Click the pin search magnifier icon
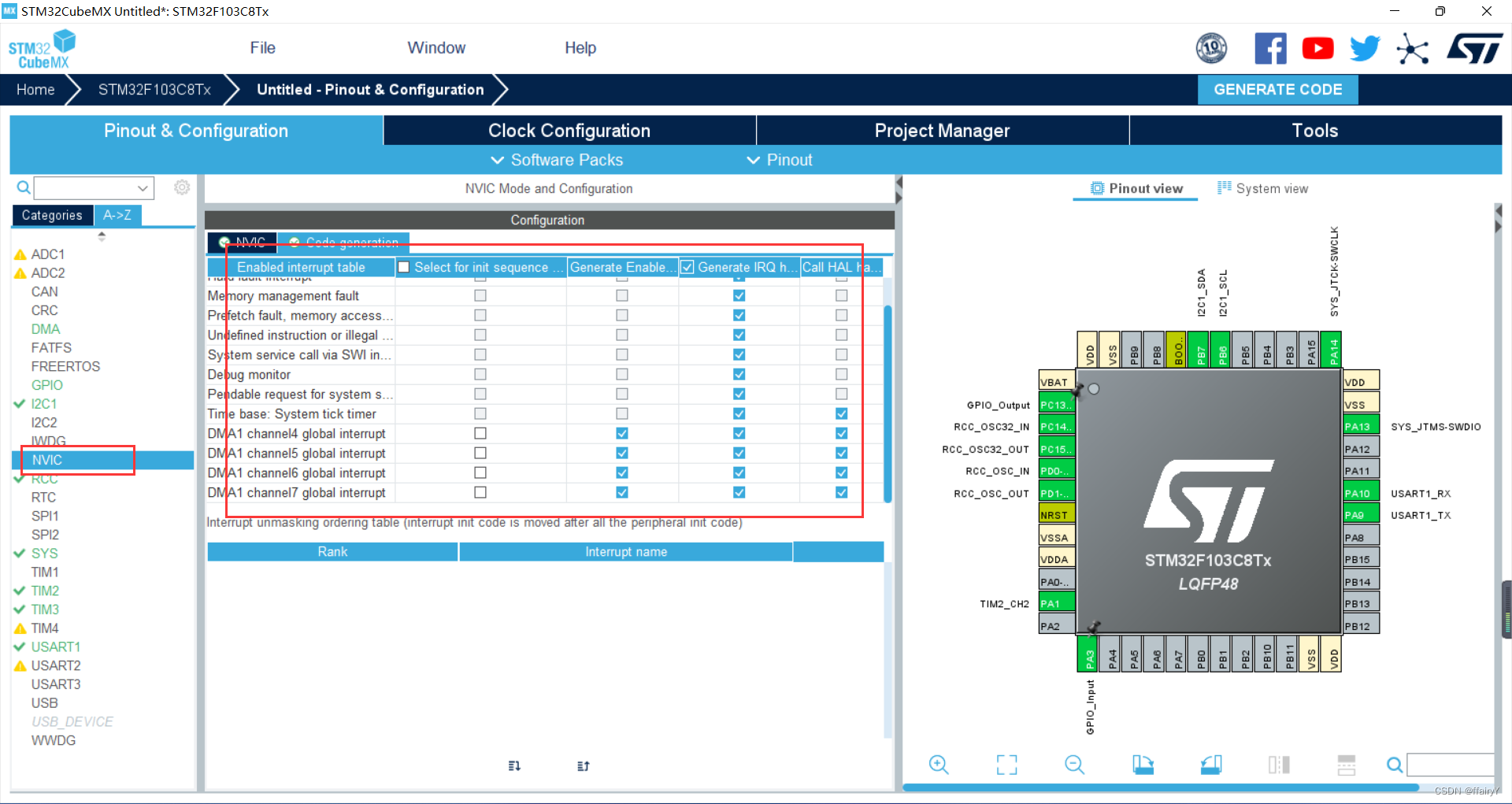1512x804 pixels. (x=1395, y=765)
